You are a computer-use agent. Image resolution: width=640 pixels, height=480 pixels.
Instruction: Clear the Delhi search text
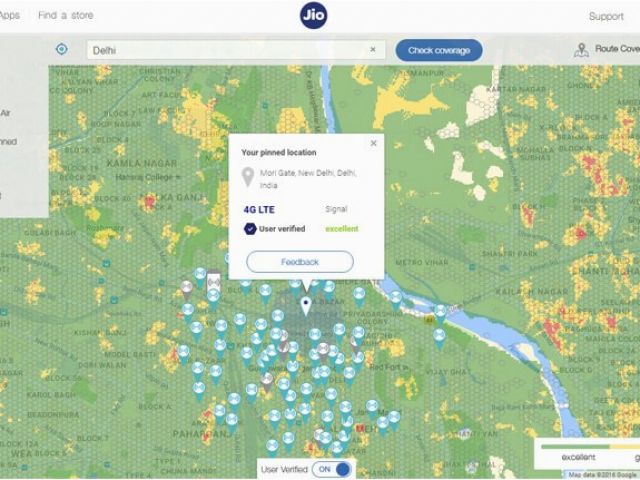pyautogui.click(x=373, y=49)
